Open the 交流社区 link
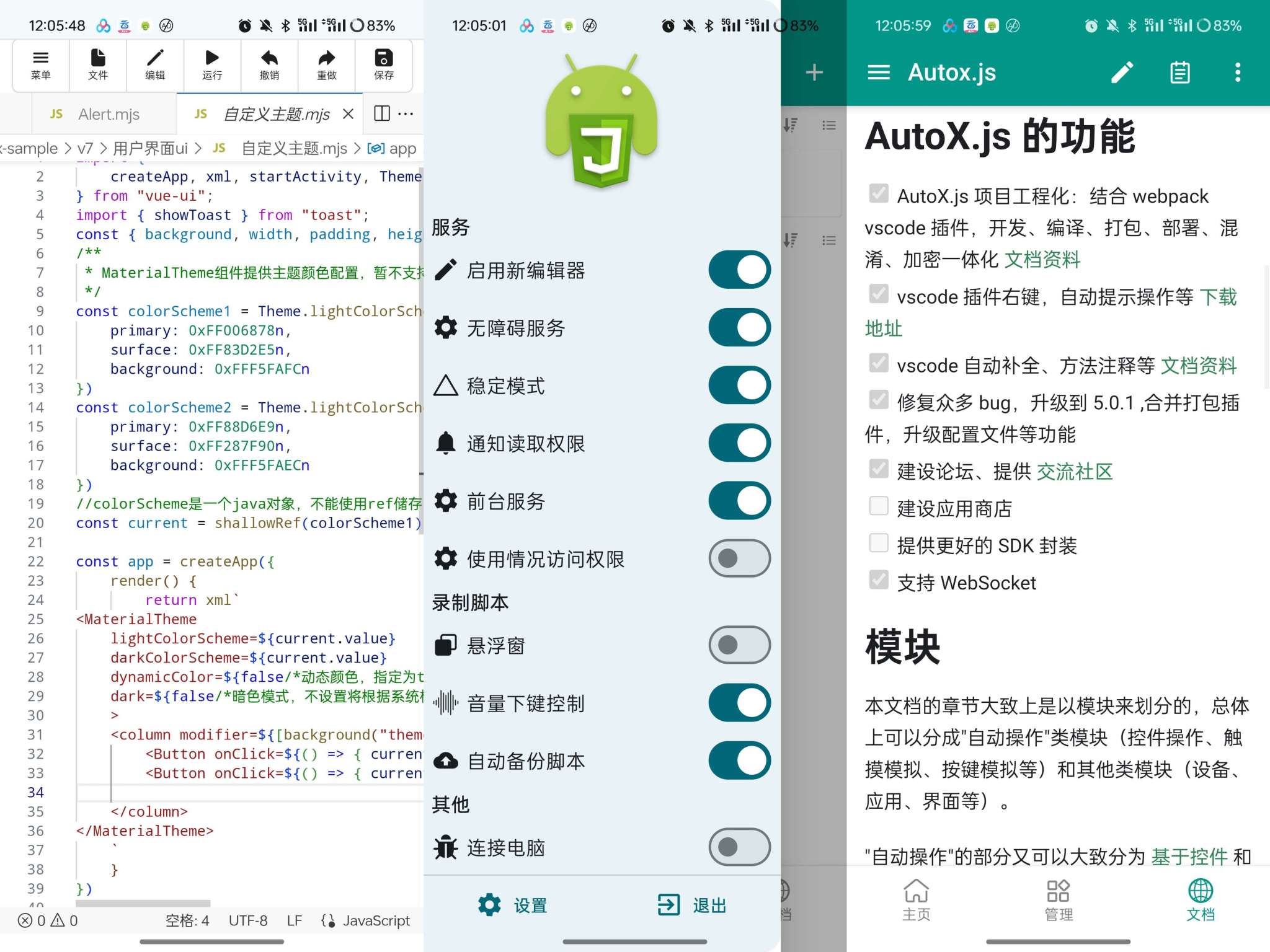Screen dimensions: 1270x952 [x=1075, y=472]
